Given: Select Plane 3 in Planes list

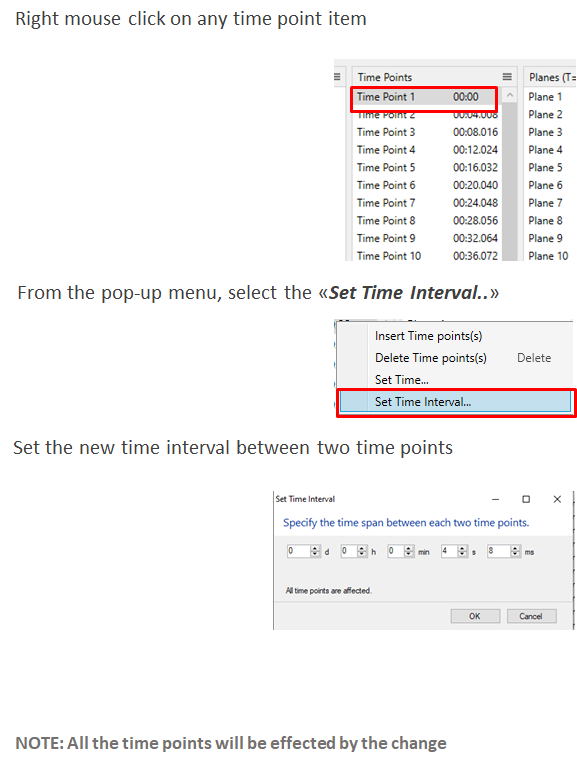Looking at the screenshot, I should coord(545,132).
